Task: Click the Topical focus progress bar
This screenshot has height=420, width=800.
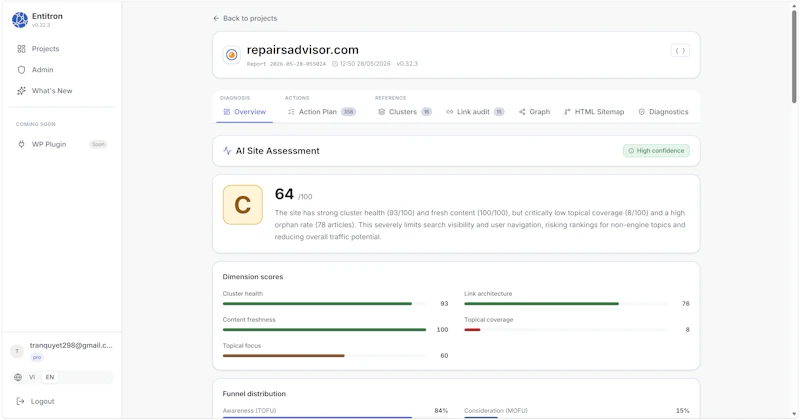Action: pos(324,356)
